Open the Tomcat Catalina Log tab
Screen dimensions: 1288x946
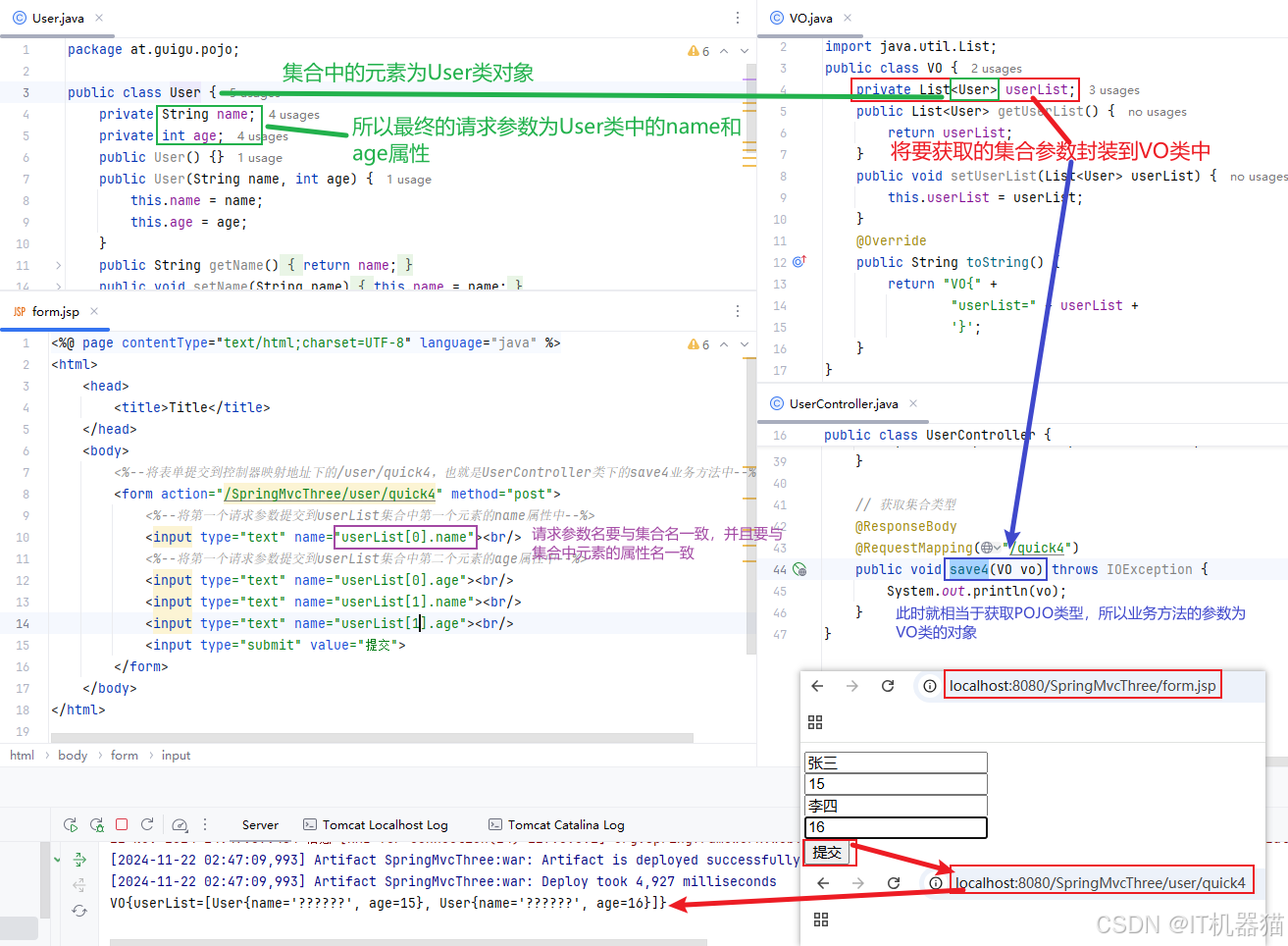(556, 825)
